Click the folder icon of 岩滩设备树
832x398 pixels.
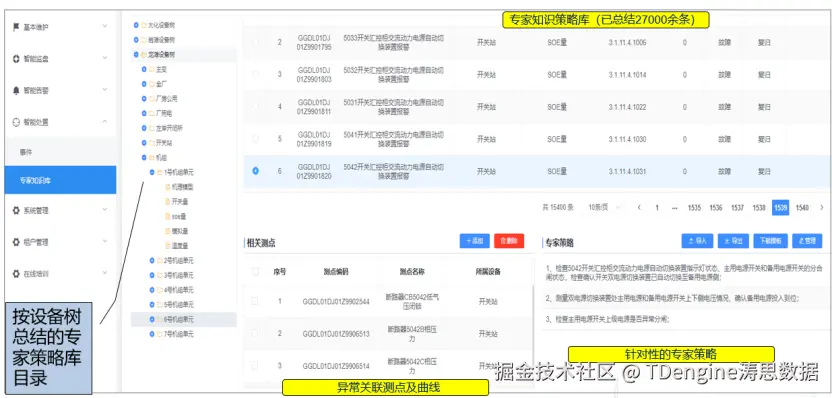click(143, 40)
